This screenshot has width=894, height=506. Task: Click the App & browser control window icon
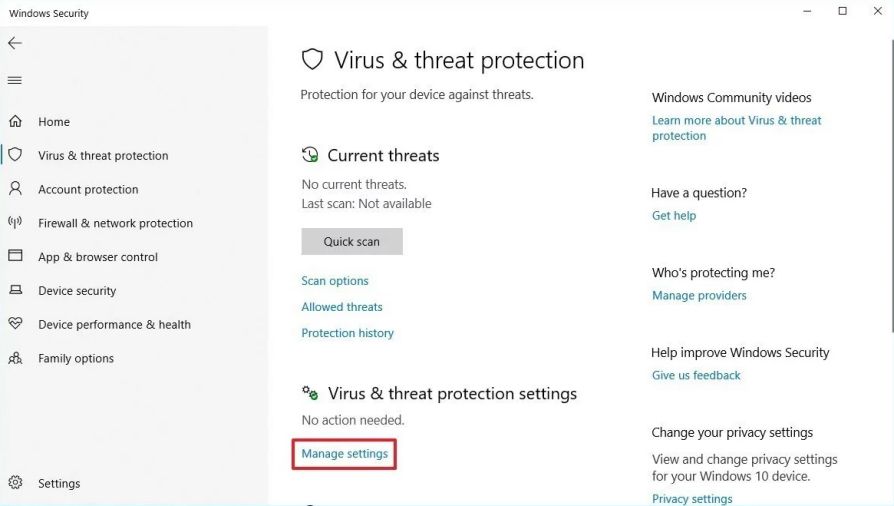pyautogui.click(x=15, y=256)
